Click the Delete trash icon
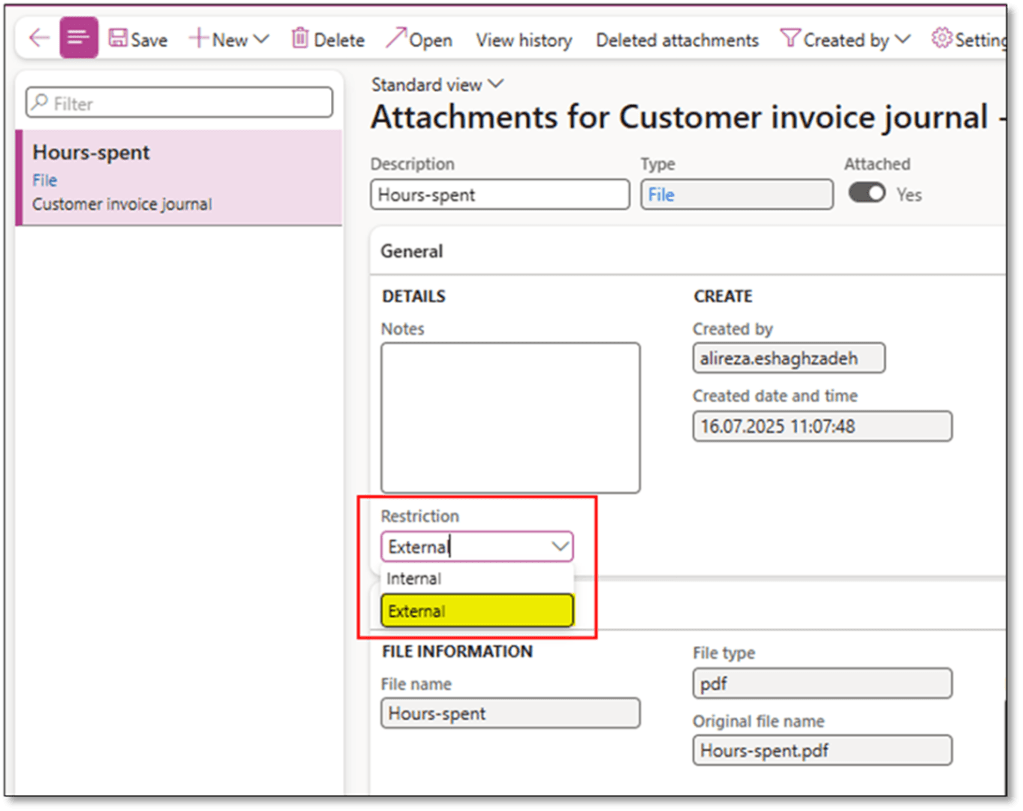The width and height of the screenshot is (1023, 811). (300, 39)
